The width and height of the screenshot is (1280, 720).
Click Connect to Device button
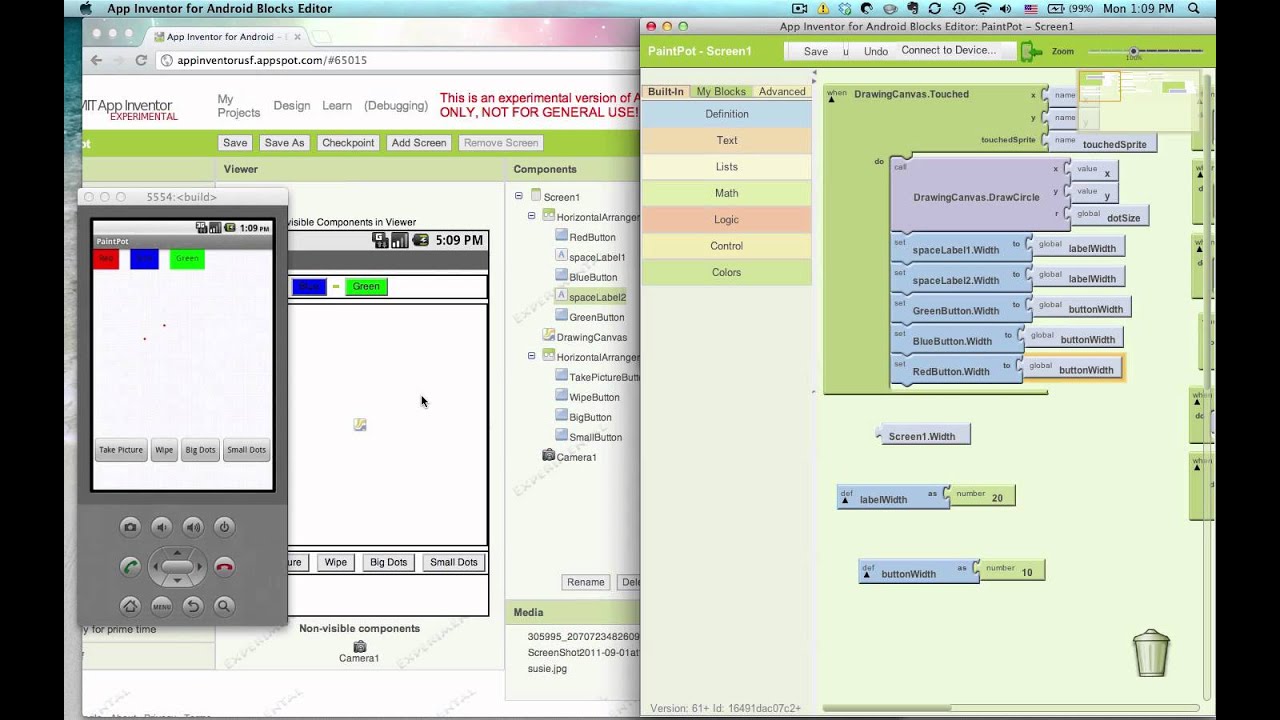pyautogui.click(x=949, y=50)
